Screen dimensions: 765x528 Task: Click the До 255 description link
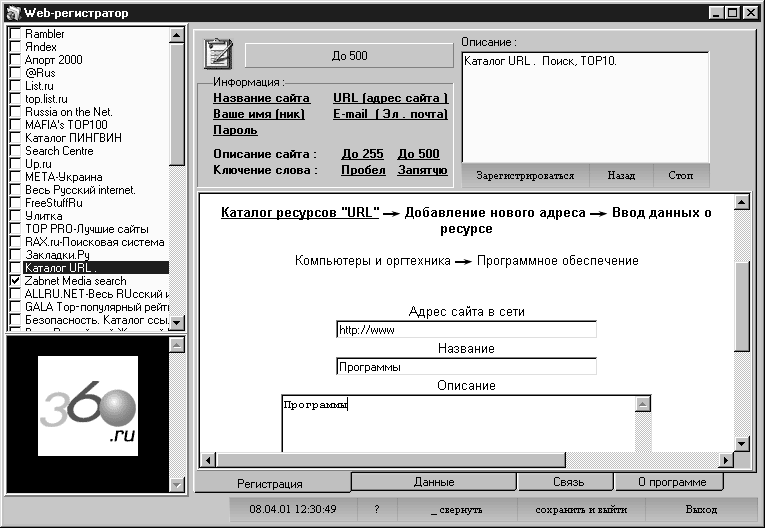(x=362, y=154)
